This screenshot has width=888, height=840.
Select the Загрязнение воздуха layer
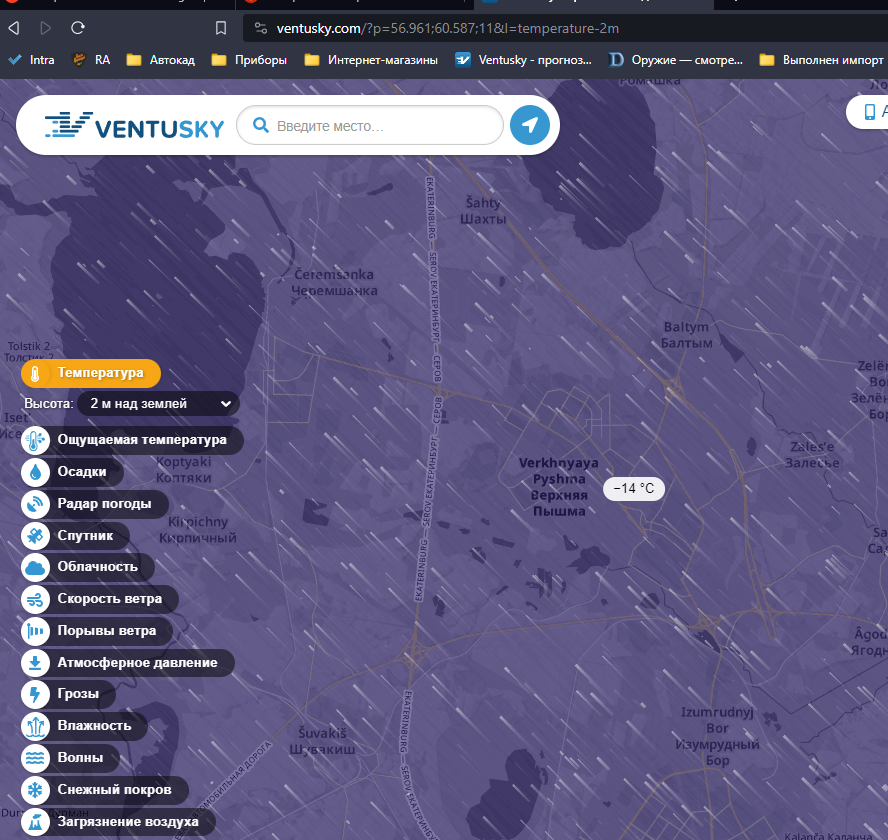pyautogui.click(x=118, y=821)
